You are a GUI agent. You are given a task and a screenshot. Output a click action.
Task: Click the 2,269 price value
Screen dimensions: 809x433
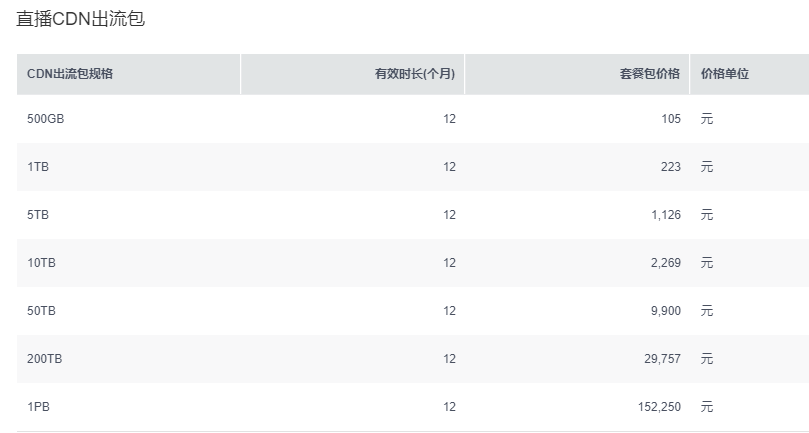point(666,263)
